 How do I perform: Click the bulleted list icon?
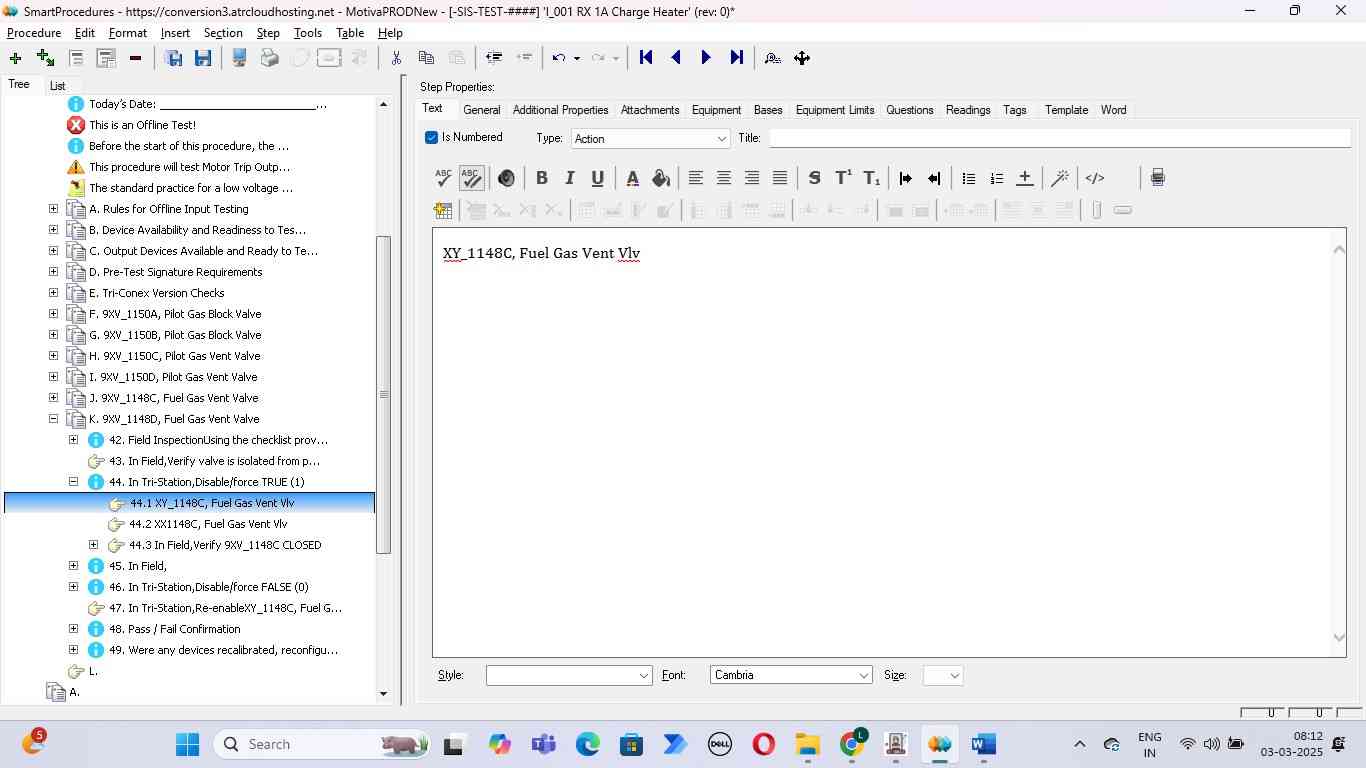[x=968, y=178]
